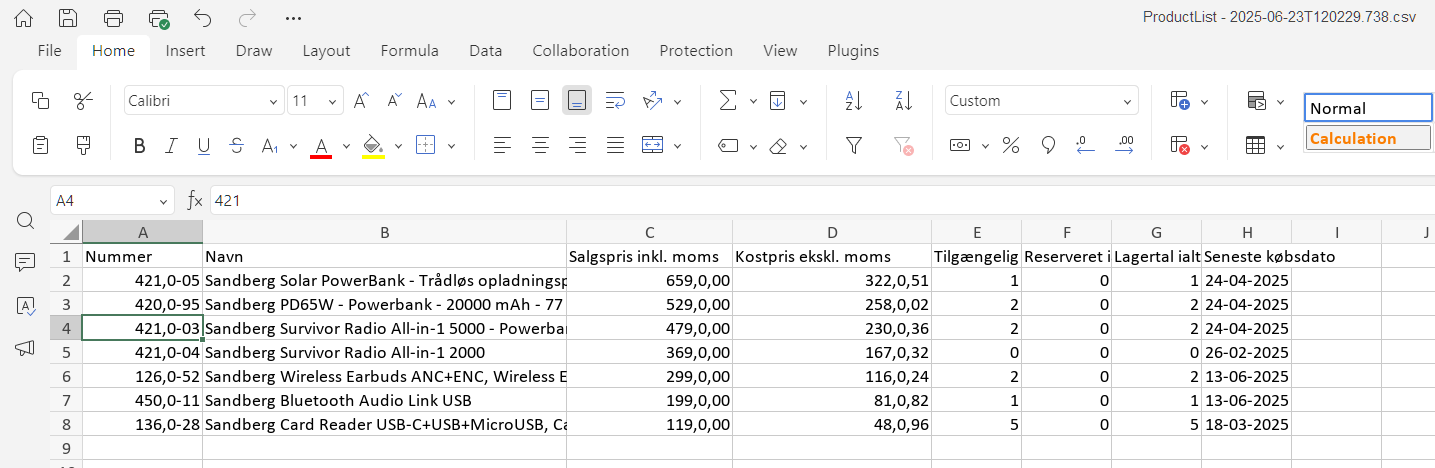Toggle Align Bottom vertical alignment
The height and width of the screenshot is (468, 1435).
click(577, 100)
